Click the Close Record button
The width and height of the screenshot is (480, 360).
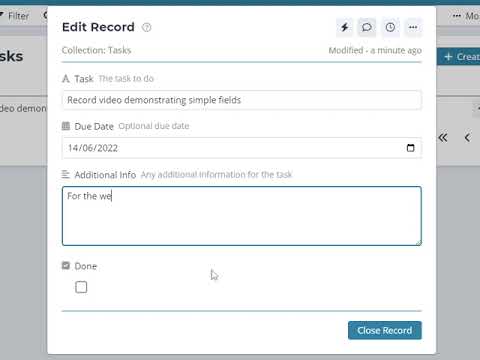(385, 330)
